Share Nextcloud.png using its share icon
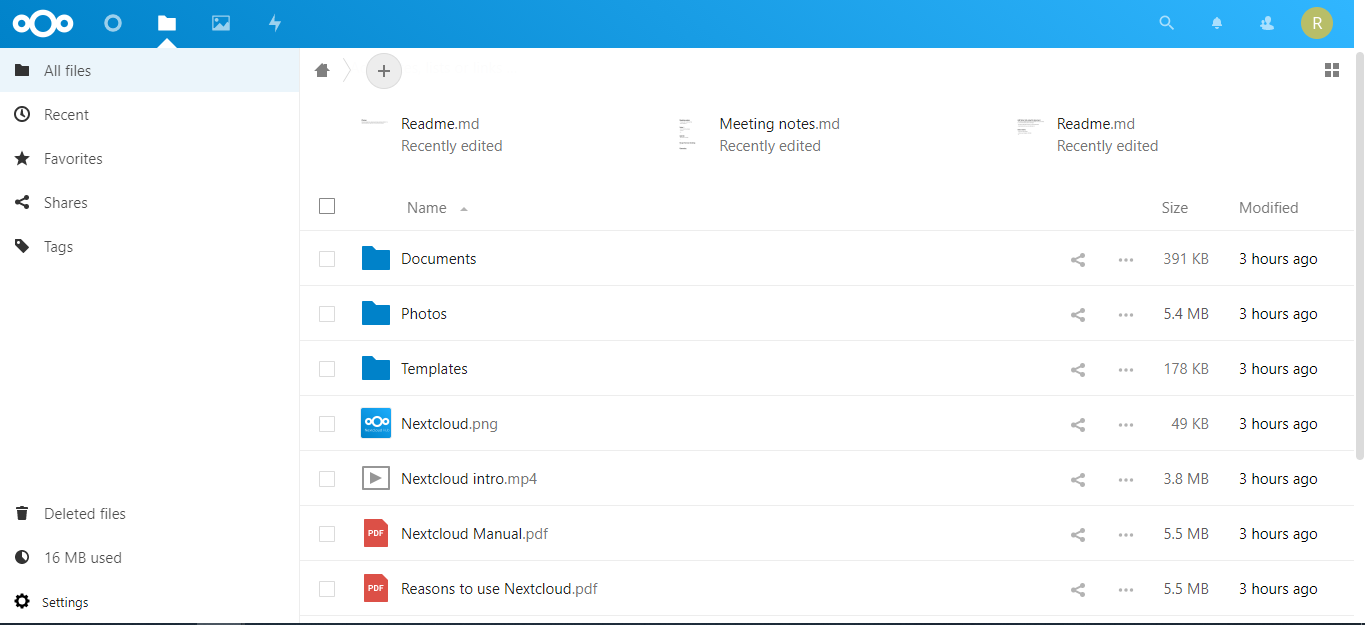 tap(1077, 424)
